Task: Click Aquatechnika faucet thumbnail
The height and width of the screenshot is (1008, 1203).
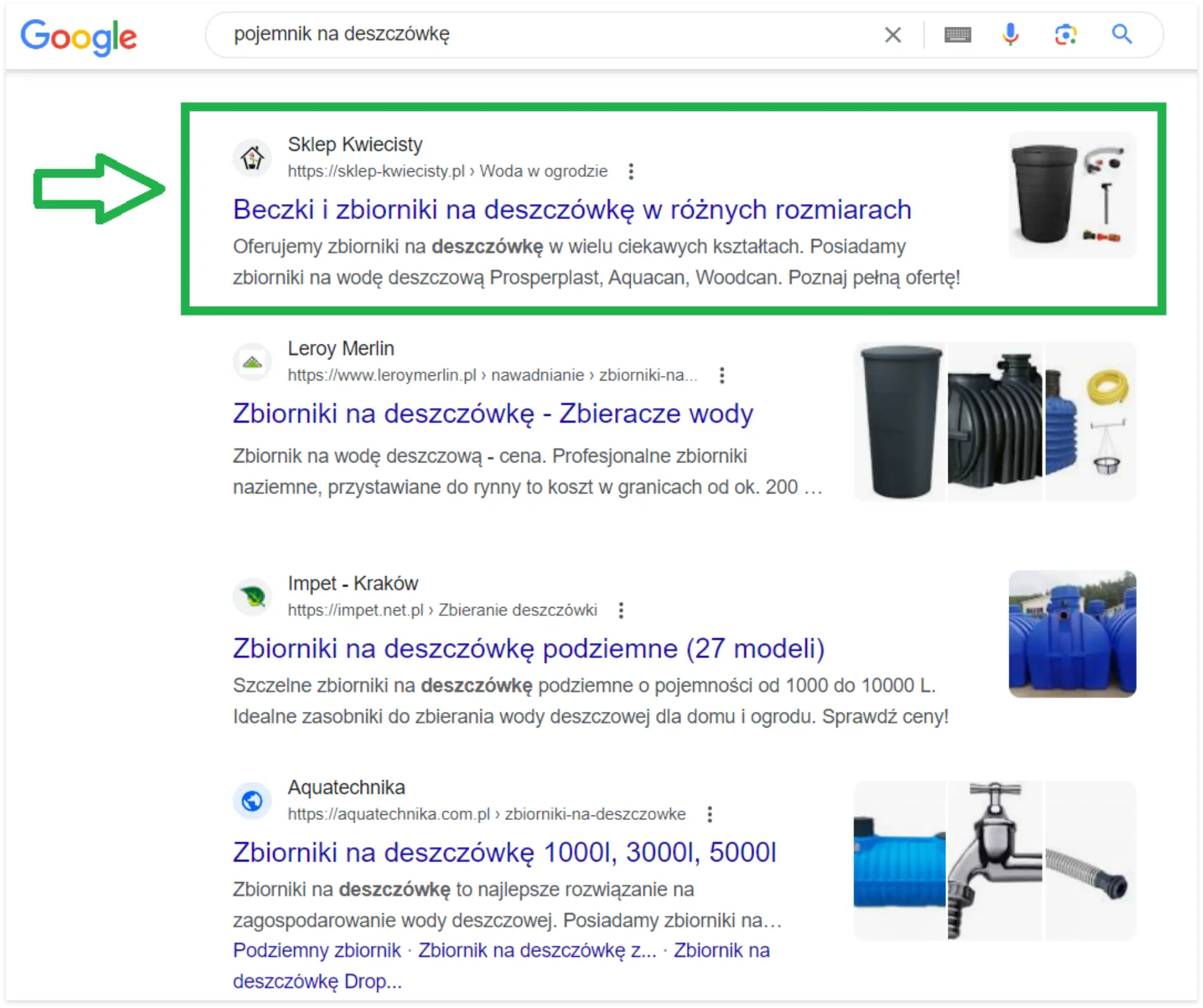Action: click(994, 861)
